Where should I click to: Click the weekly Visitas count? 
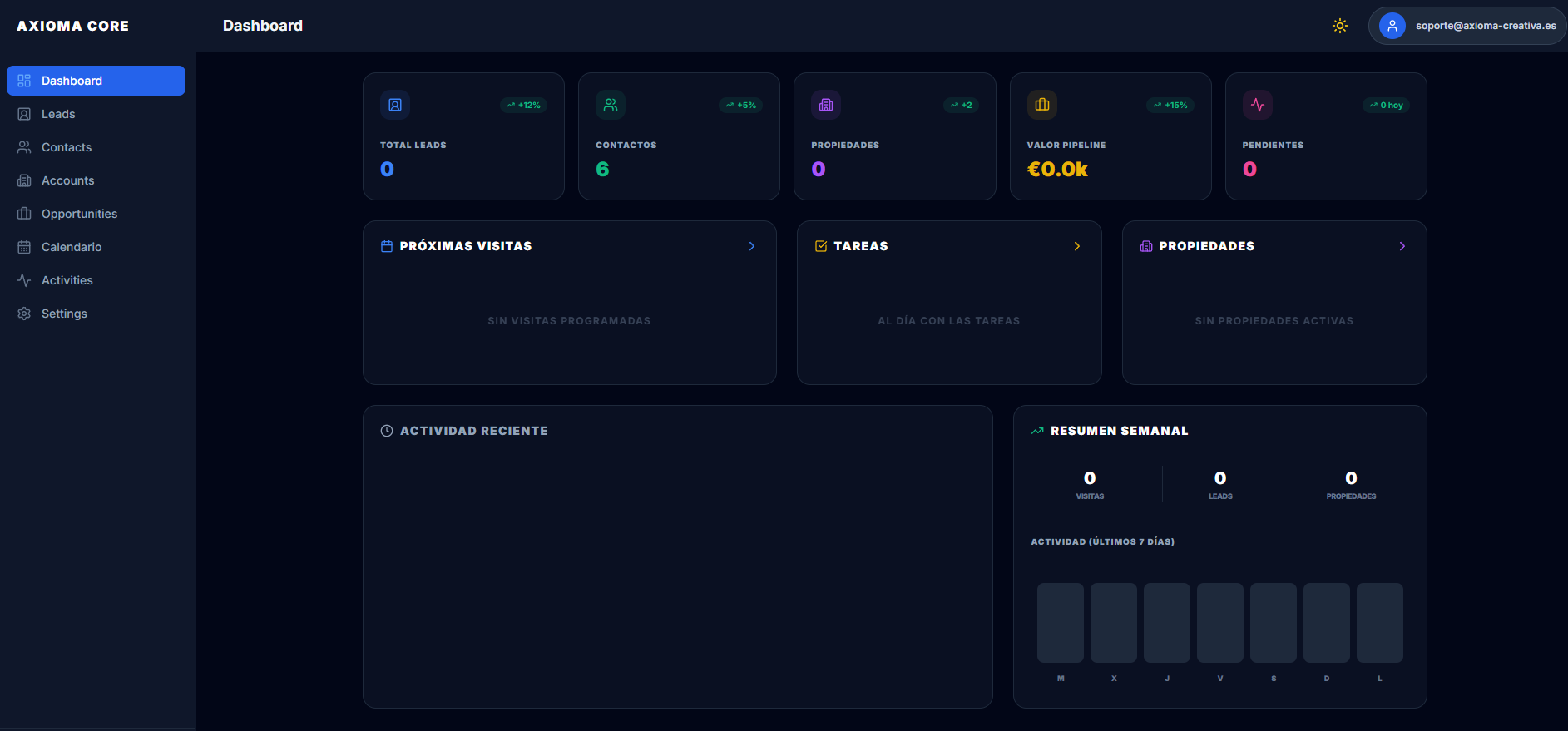coord(1090,478)
